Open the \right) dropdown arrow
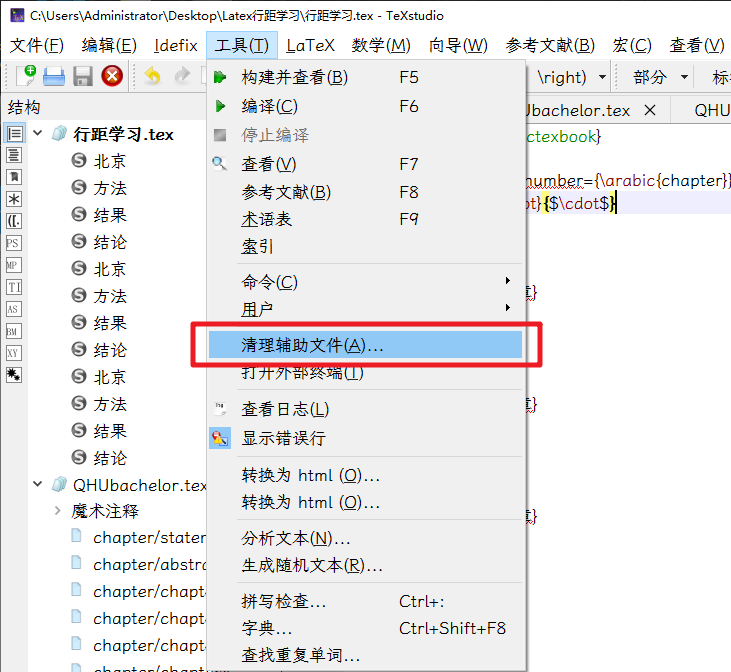This screenshot has width=731, height=672. (602, 76)
